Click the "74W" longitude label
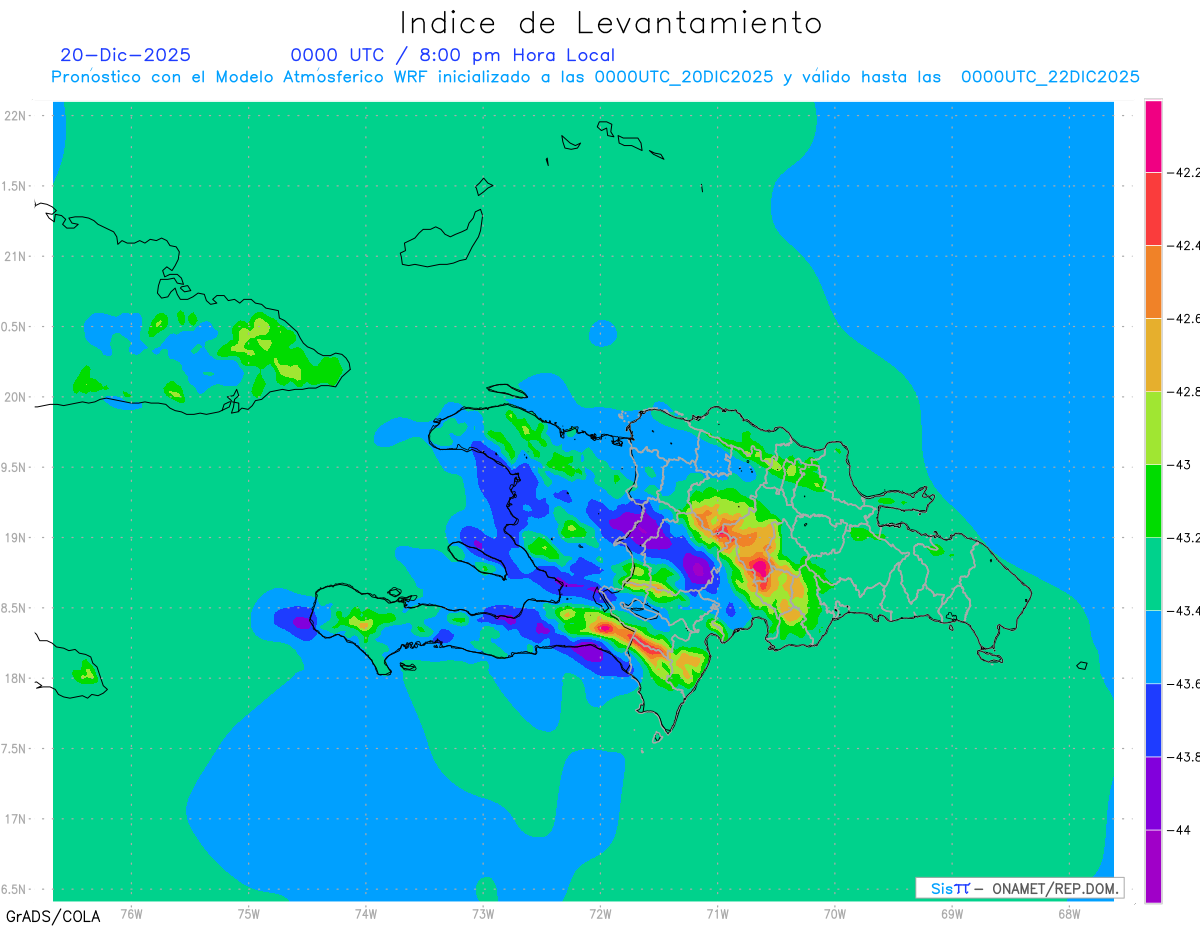Viewport: 1200px width, 927px height. tap(365, 913)
